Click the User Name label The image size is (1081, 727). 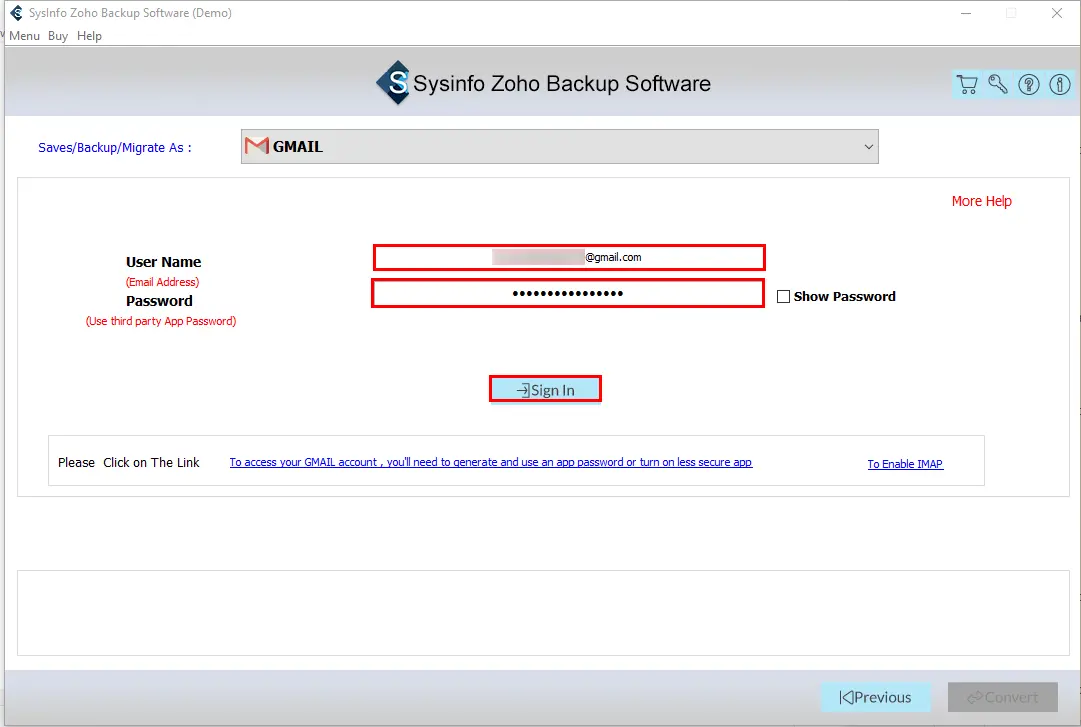pyautogui.click(x=163, y=262)
